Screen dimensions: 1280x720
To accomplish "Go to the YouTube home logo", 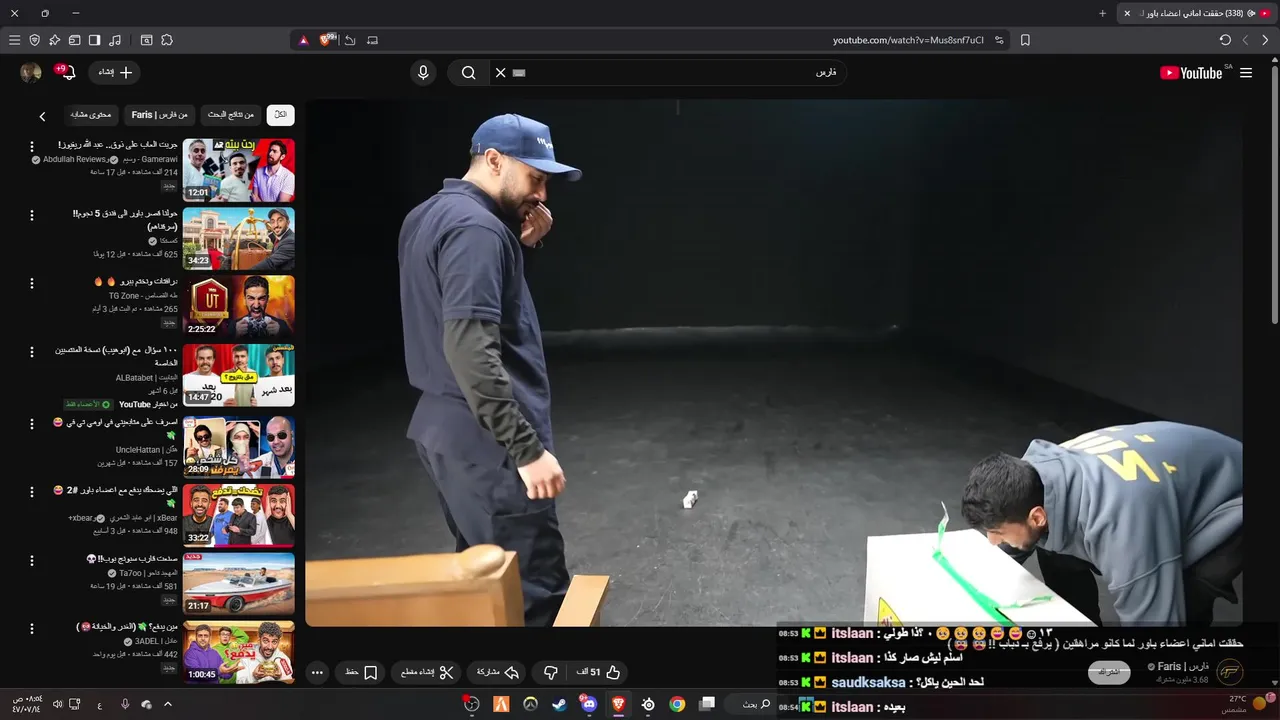I will pyautogui.click(x=1191, y=73).
